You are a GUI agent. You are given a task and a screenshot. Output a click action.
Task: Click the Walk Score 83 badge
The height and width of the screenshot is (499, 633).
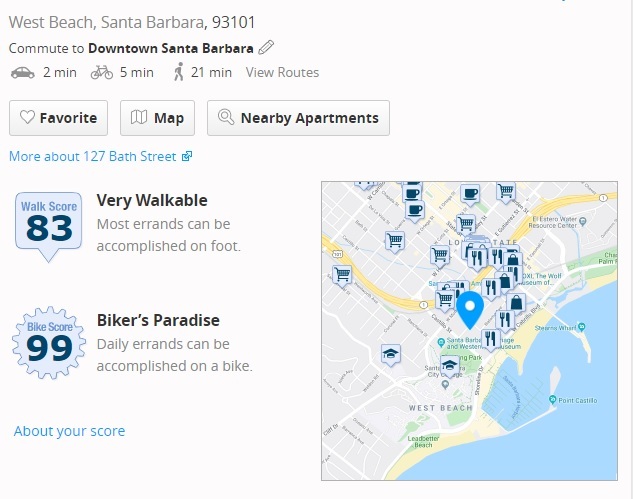click(x=48, y=226)
